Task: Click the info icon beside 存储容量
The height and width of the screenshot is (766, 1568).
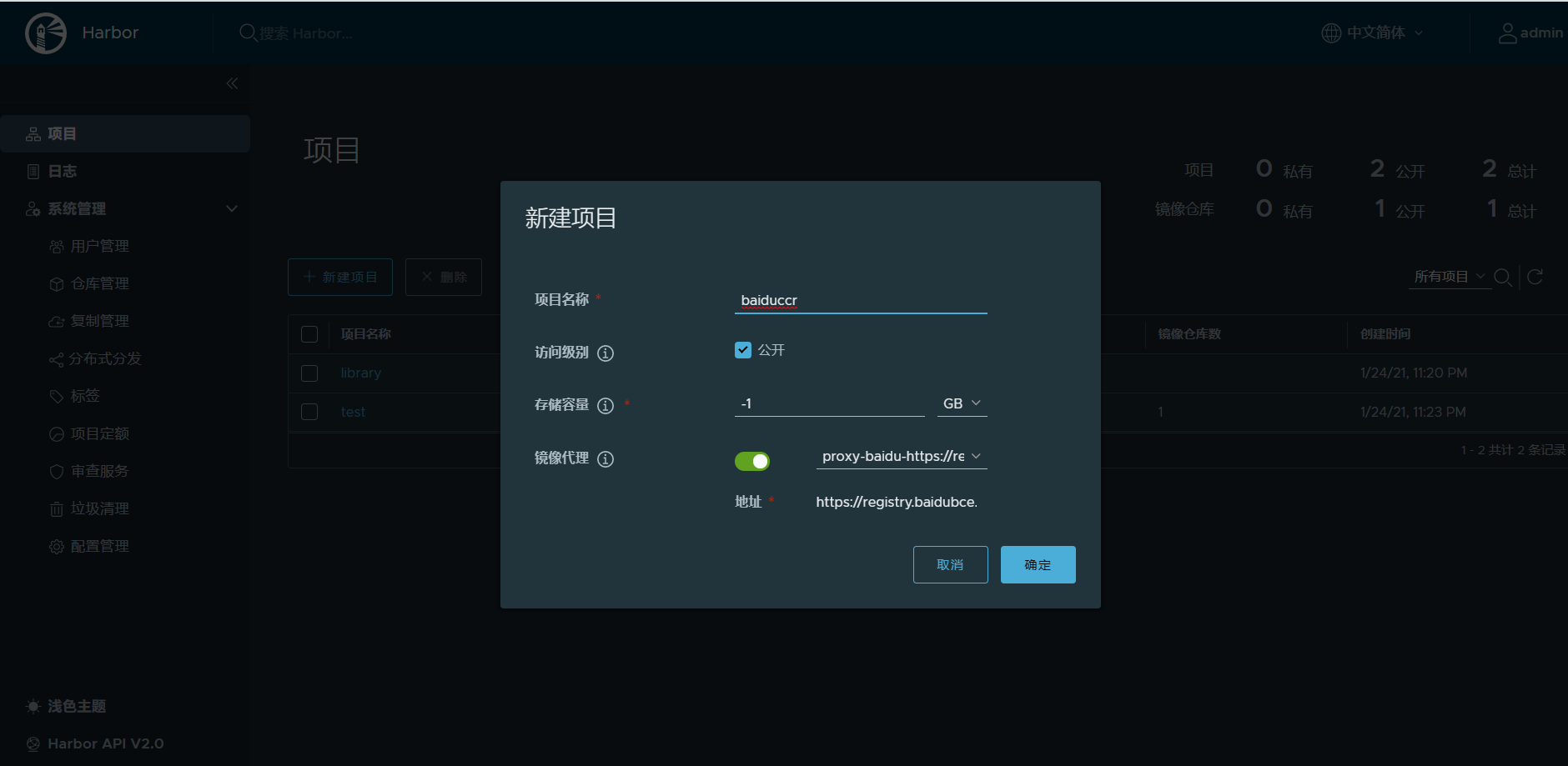Action: (606, 406)
